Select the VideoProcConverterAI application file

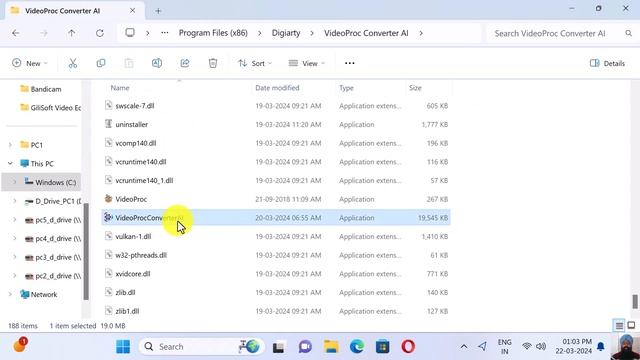[x=276, y=218]
